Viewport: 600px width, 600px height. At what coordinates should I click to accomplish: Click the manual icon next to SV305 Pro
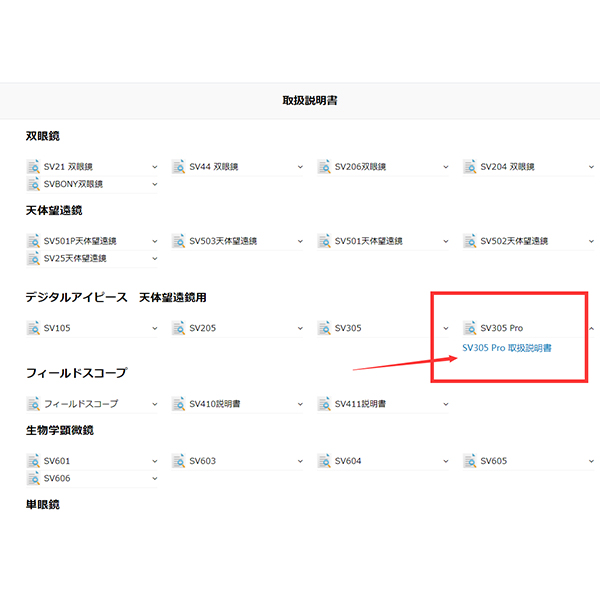pos(470,328)
